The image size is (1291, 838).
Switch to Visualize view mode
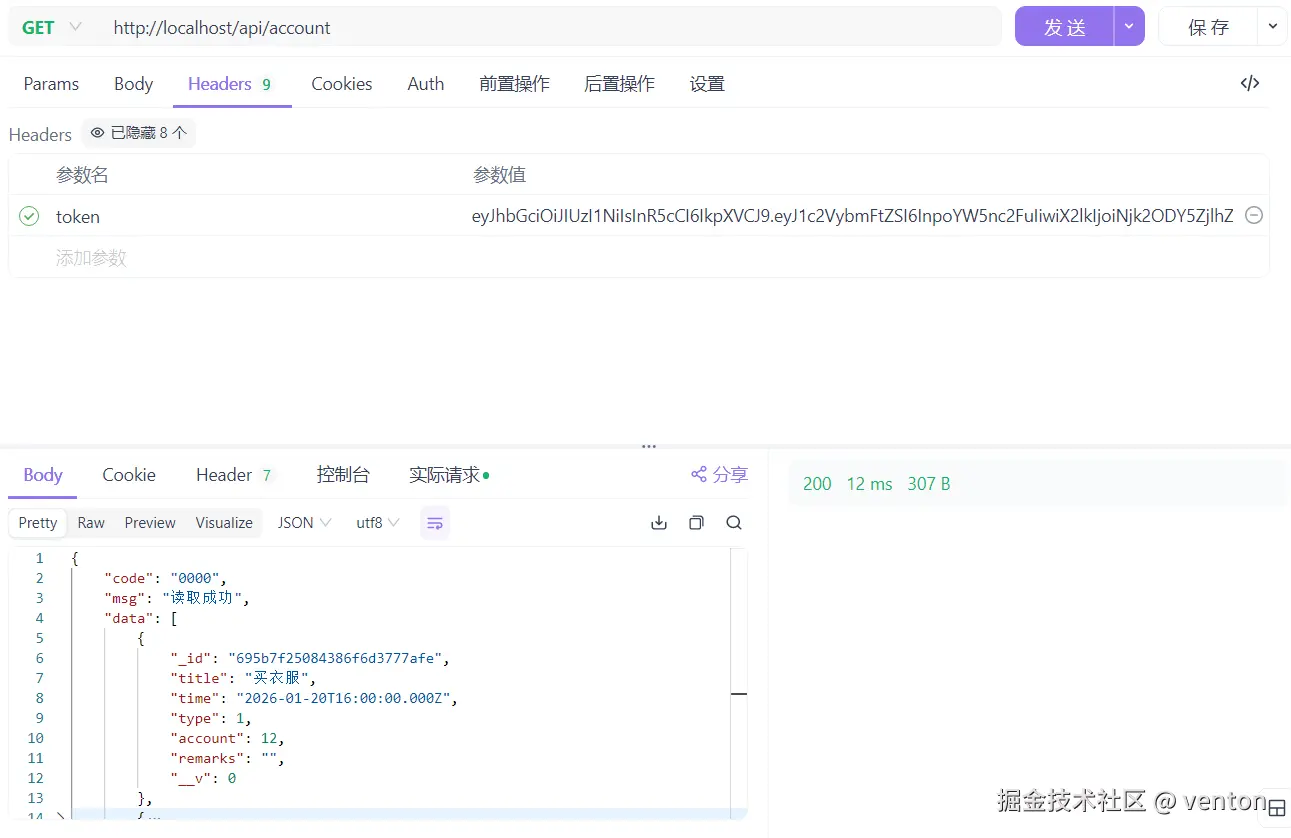tap(224, 523)
